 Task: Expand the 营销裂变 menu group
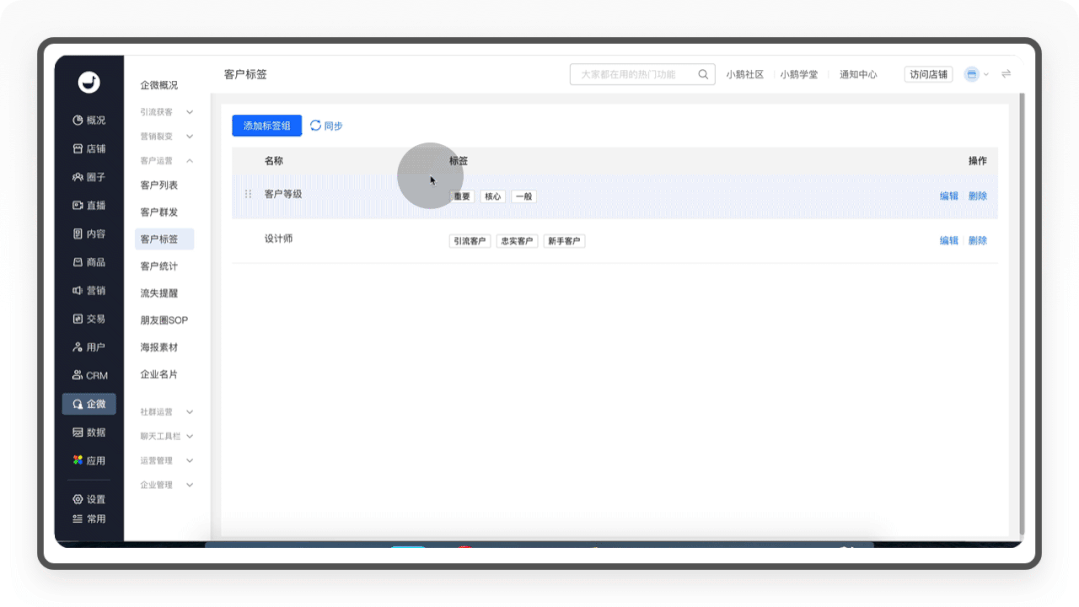click(x=167, y=136)
